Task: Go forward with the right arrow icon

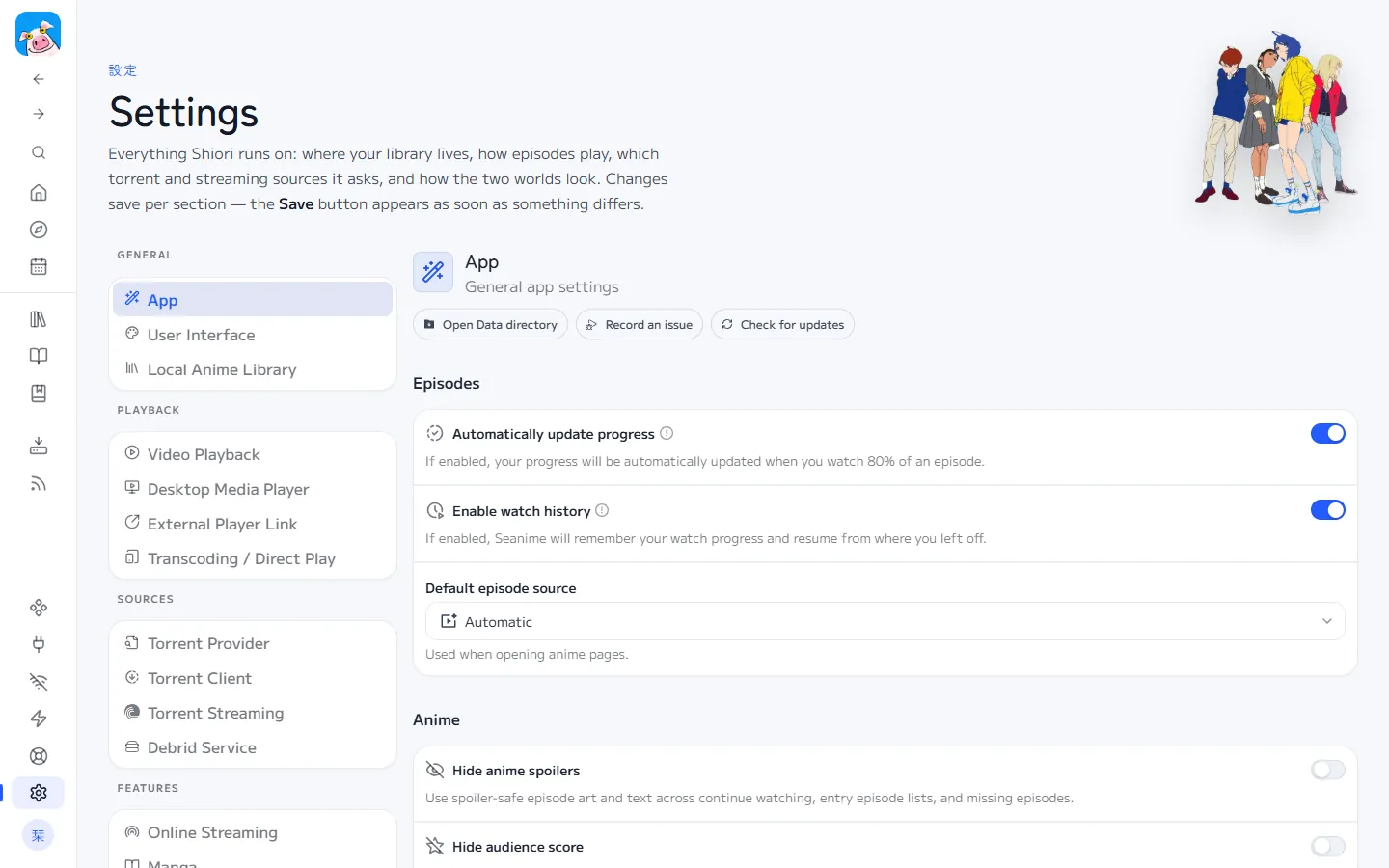Action: 39,114
